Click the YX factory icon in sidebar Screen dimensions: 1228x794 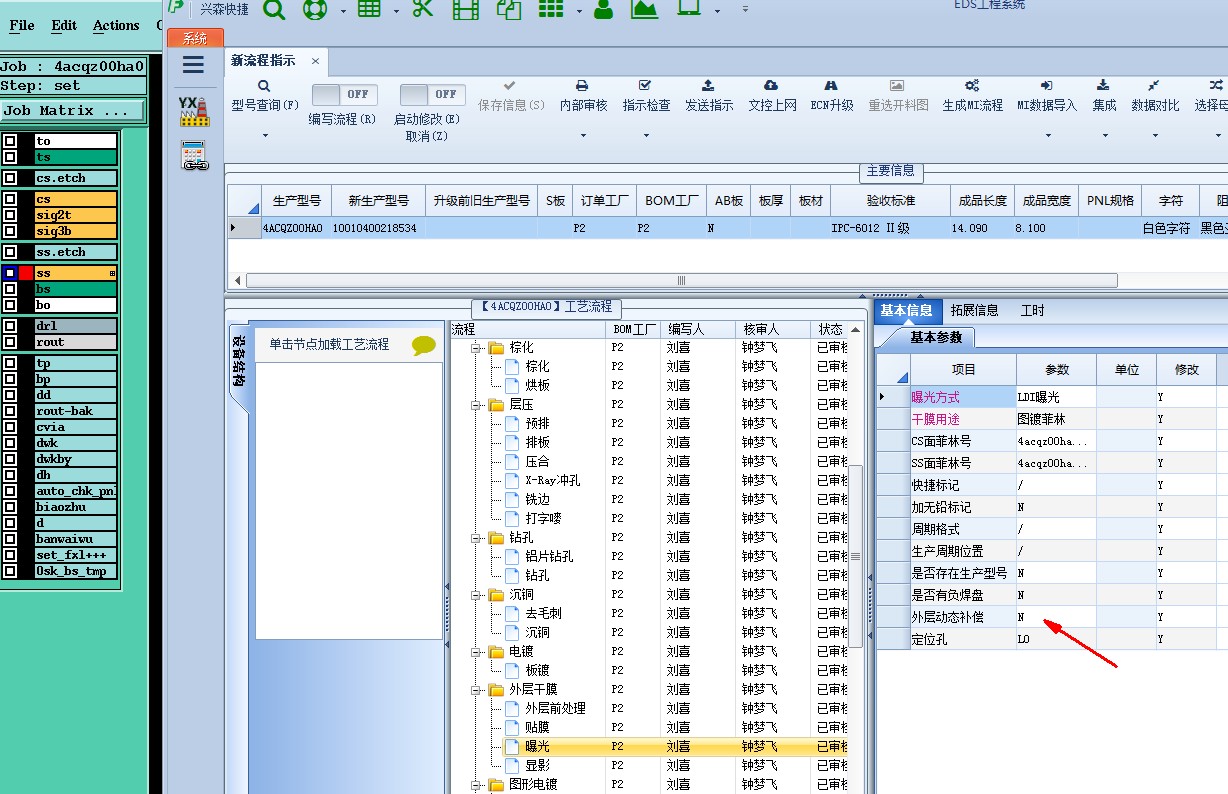tap(193, 111)
